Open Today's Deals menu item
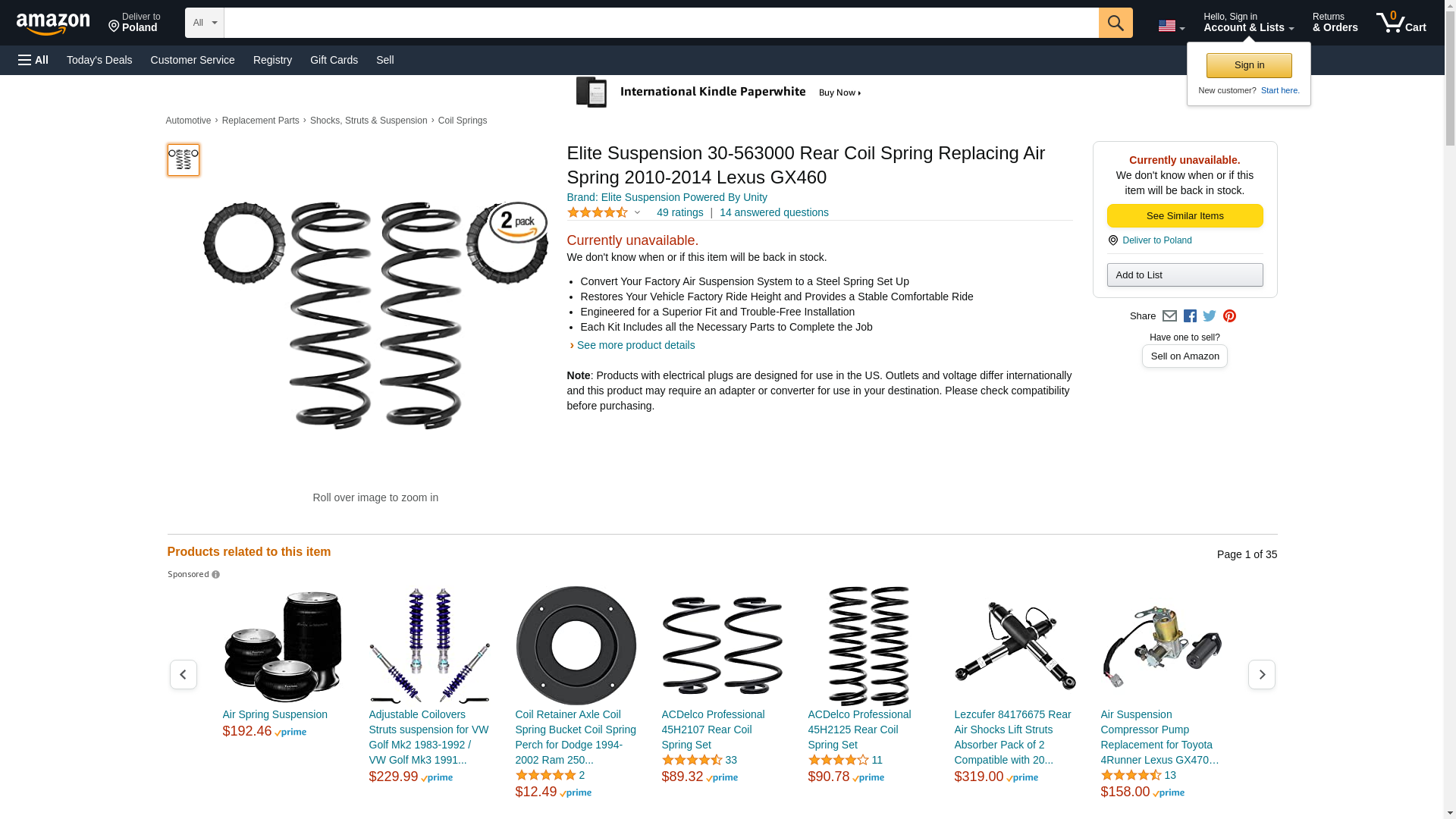The height and width of the screenshot is (819, 1456). pyautogui.click(x=99, y=60)
